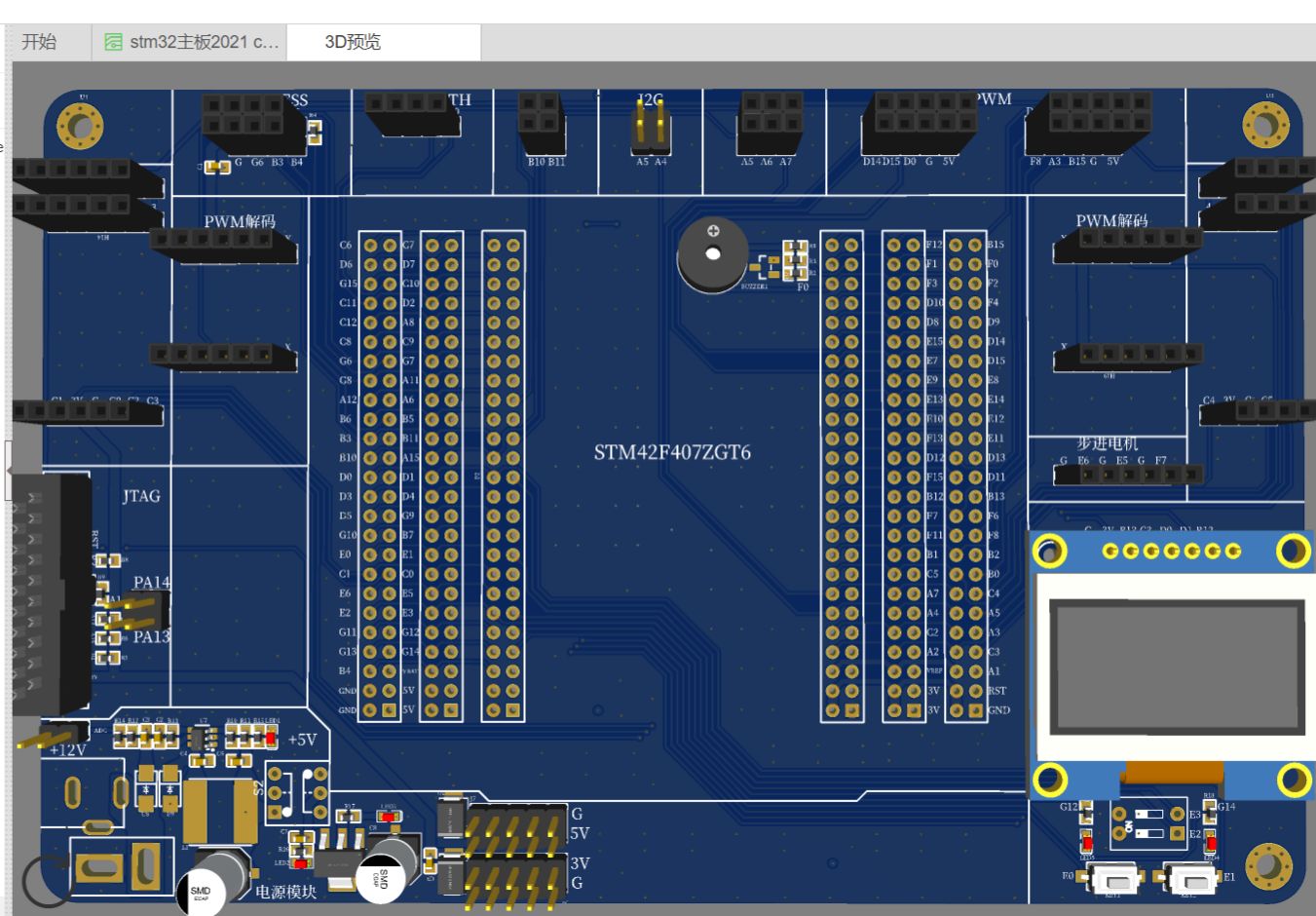This screenshot has height=916, width=1316.
Task: Select the round buzzer component
Action: tap(713, 256)
